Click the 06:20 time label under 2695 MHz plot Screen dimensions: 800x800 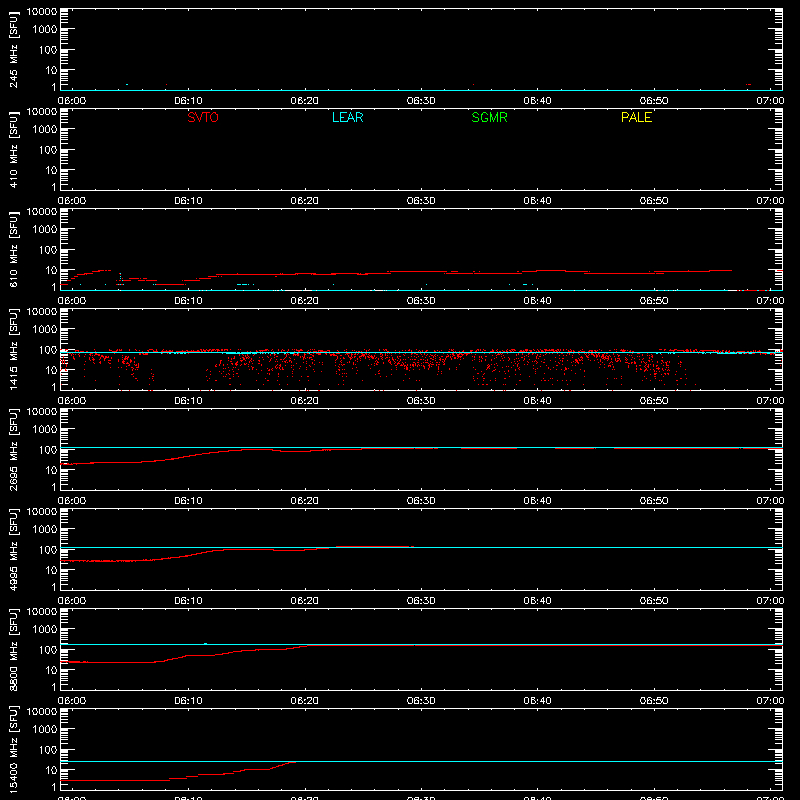click(305, 501)
